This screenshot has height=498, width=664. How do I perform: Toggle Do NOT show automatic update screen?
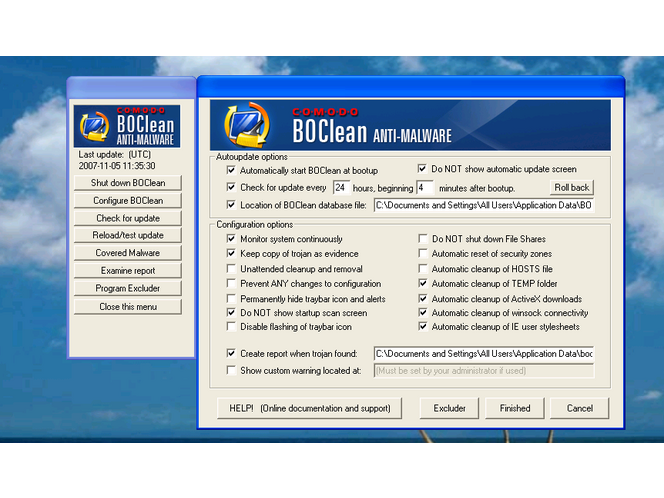(422, 169)
